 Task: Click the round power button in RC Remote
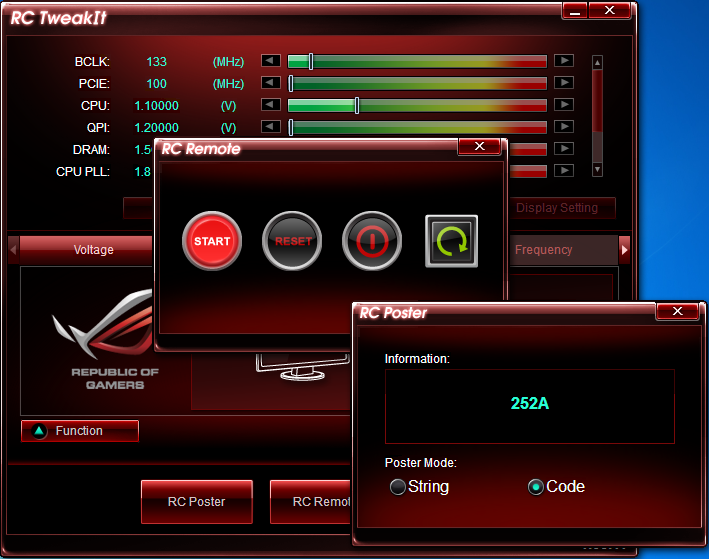[x=372, y=241]
